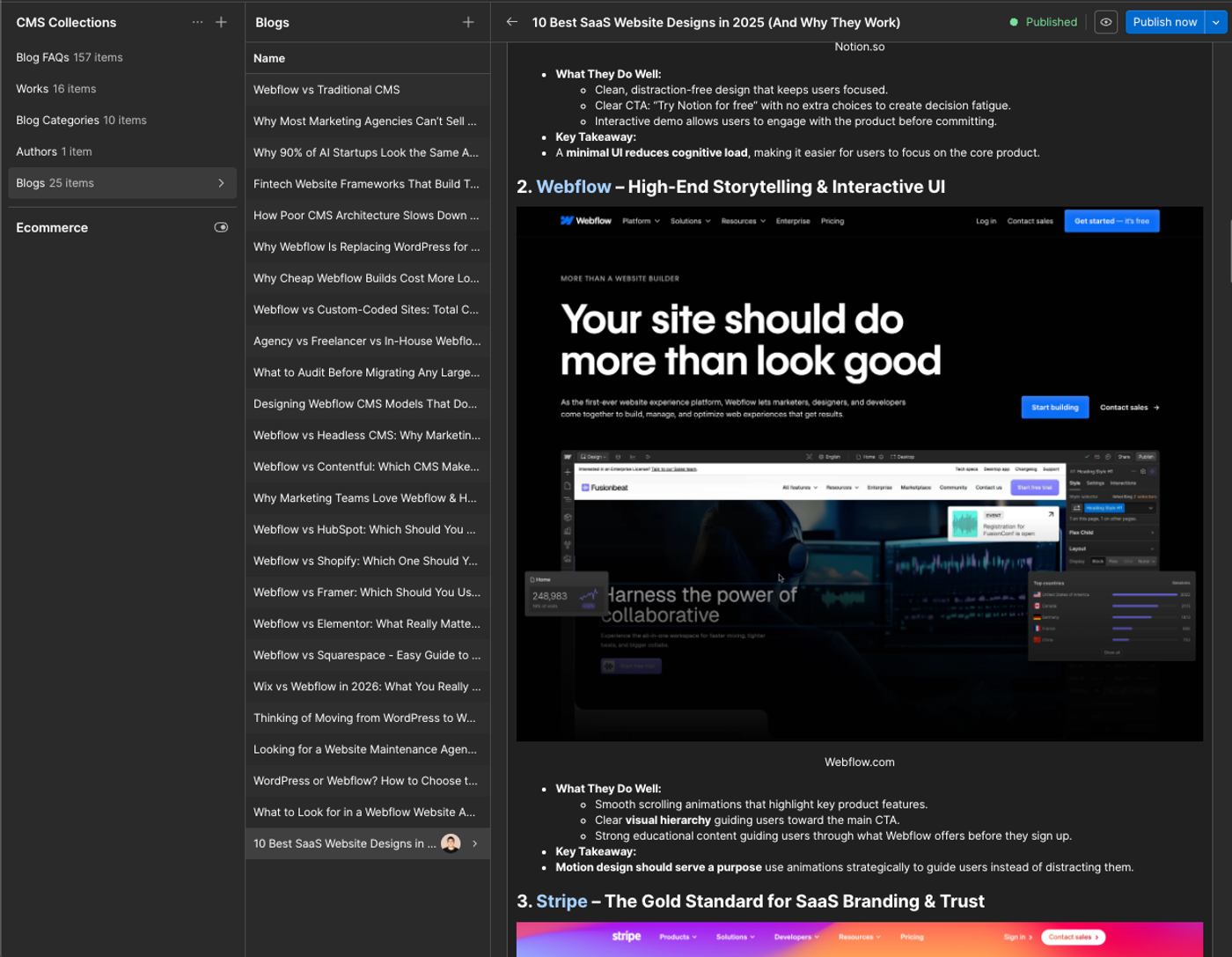Click the Published status indicator

click(x=1043, y=22)
